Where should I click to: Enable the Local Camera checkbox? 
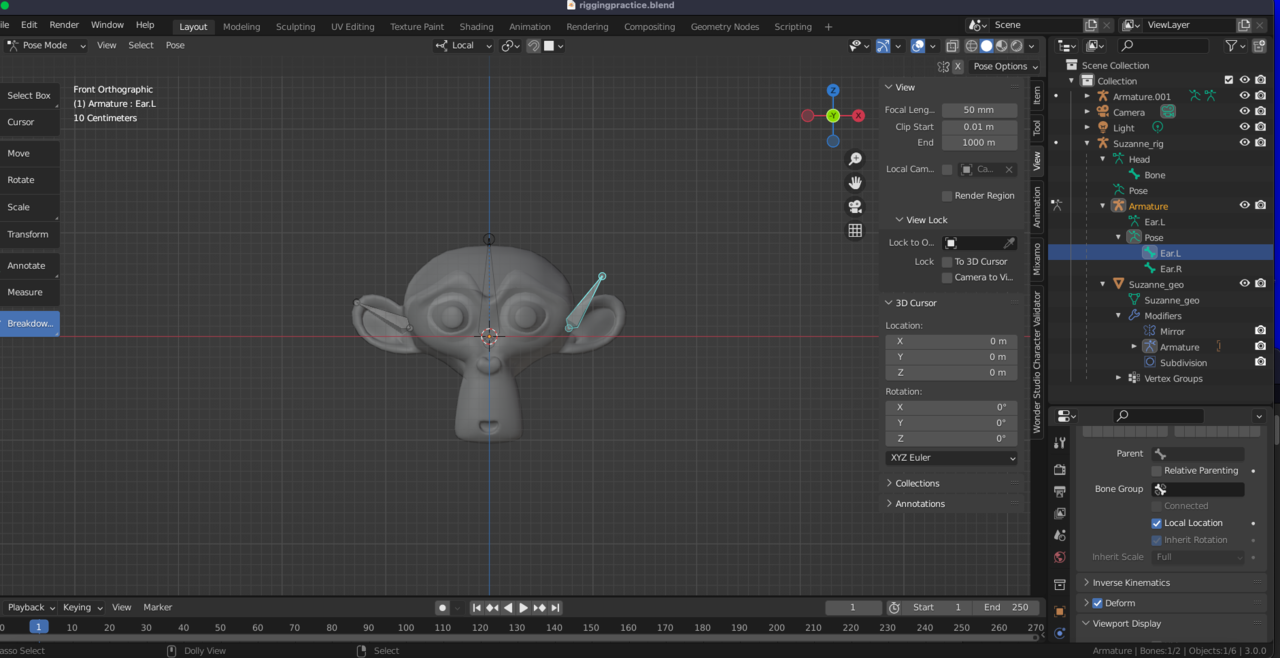pyautogui.click(x=947, y=169)
